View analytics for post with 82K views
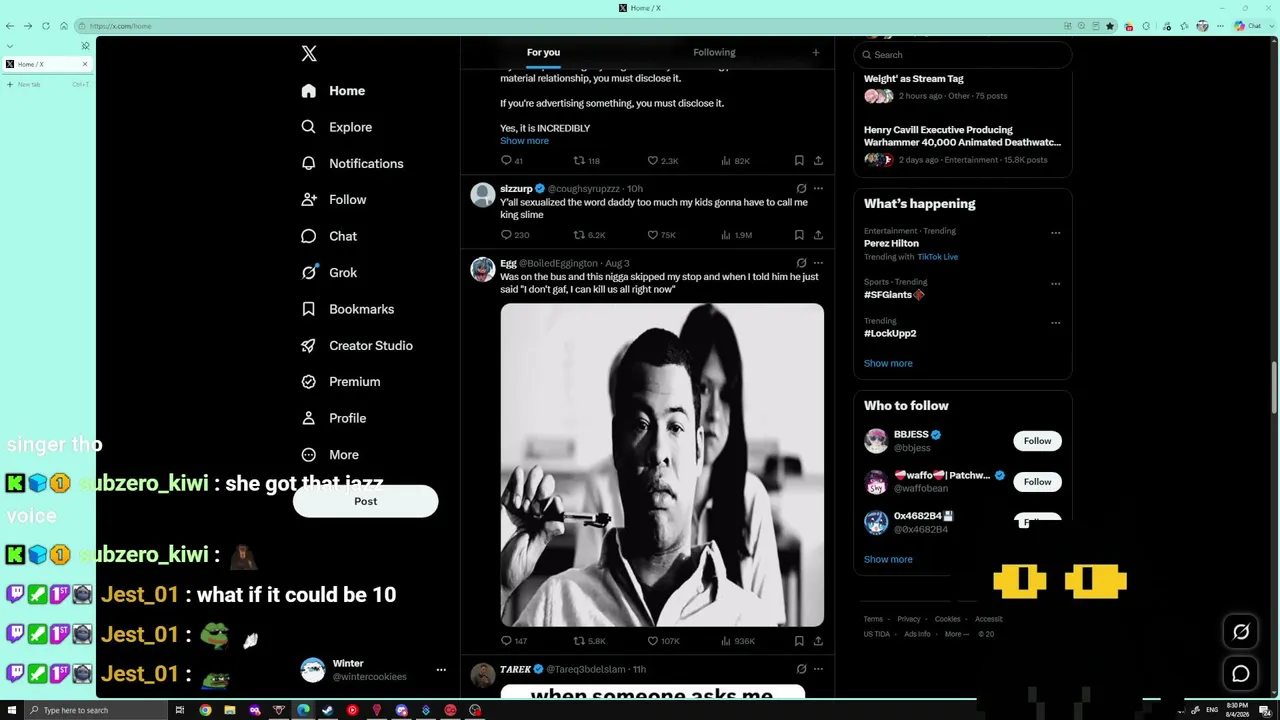 pyautogui.click(x=735, y=161)
